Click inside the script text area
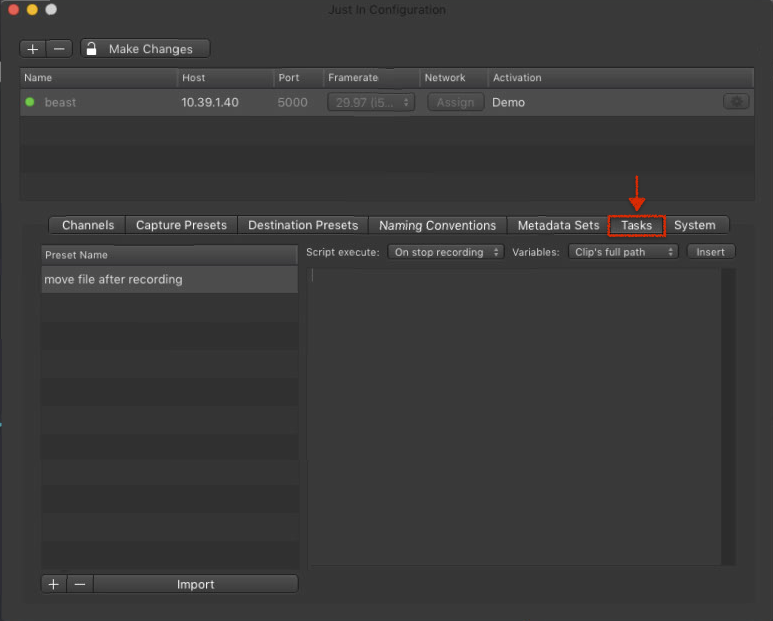 click(x=514, y=416)
